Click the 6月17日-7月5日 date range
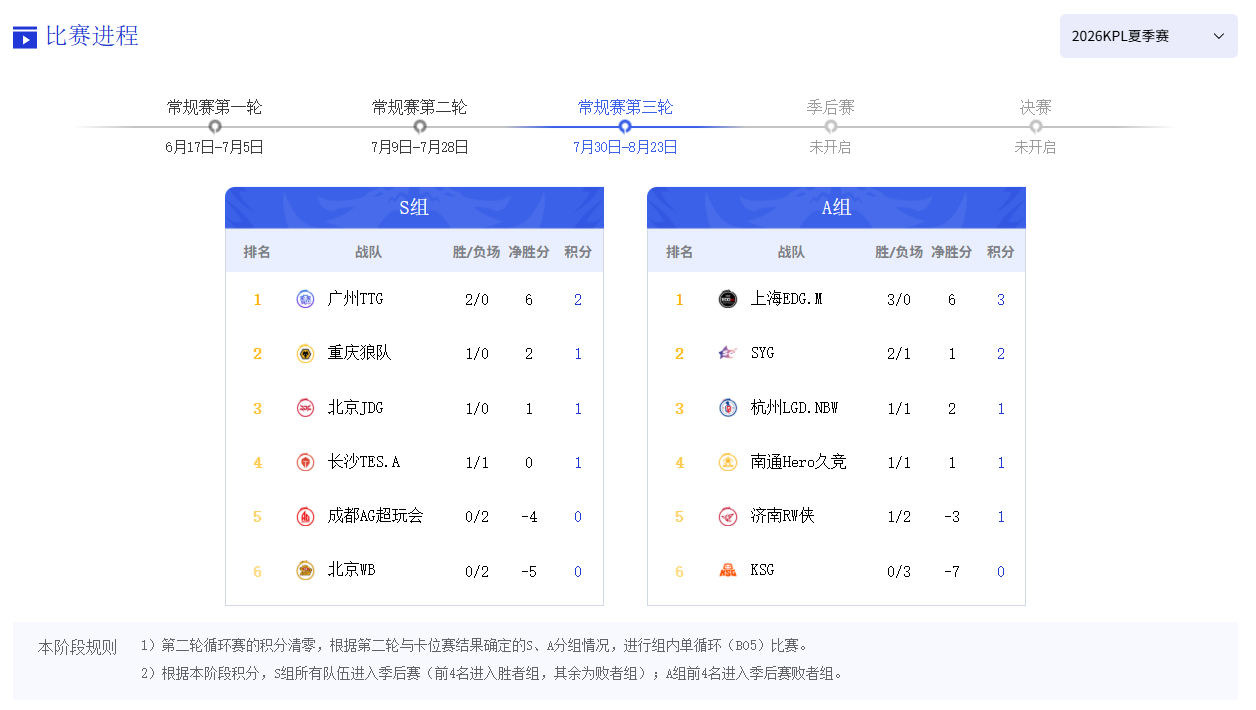 click(x=215, y=147)
